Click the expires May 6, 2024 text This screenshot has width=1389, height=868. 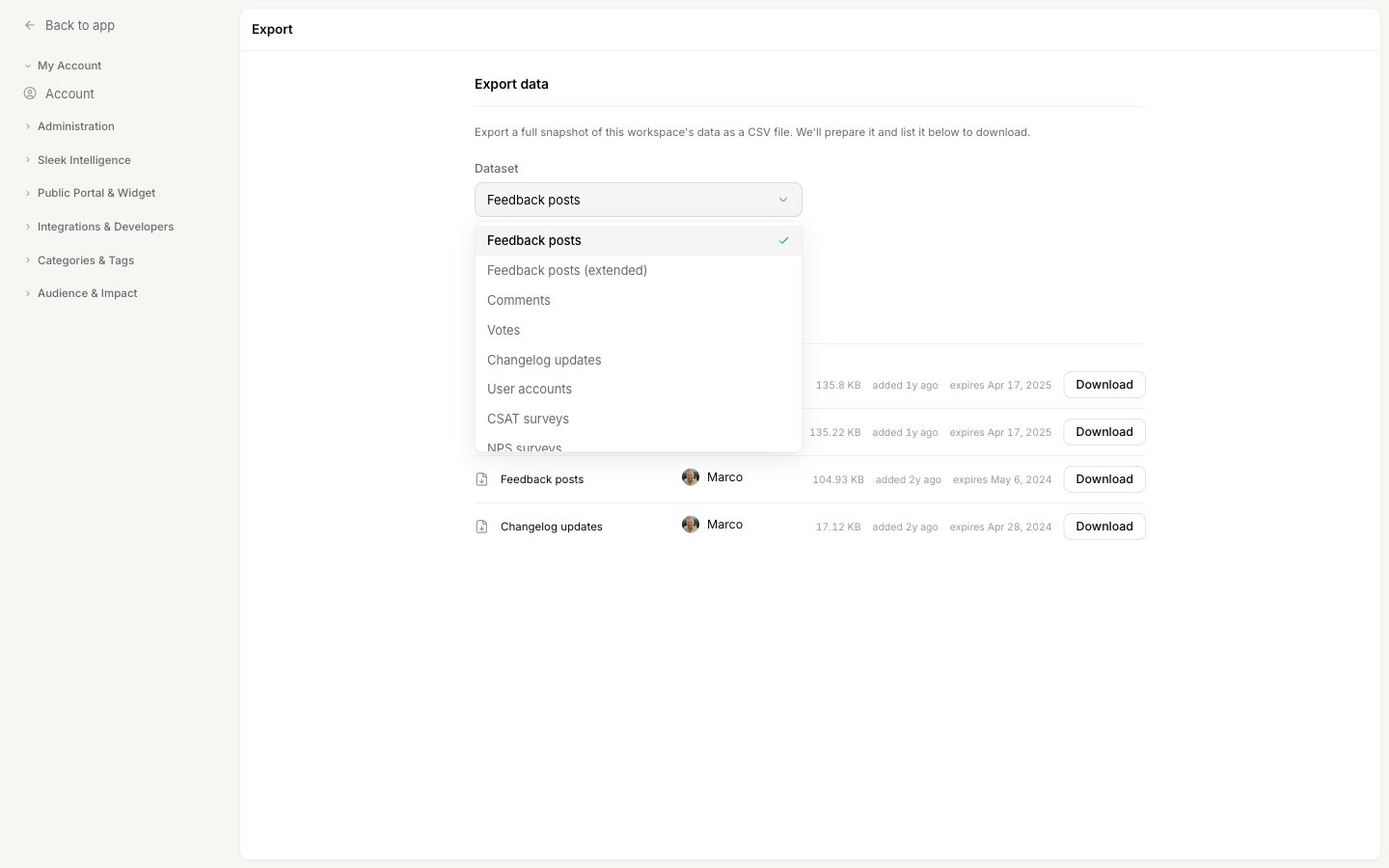coord(1002,479)
